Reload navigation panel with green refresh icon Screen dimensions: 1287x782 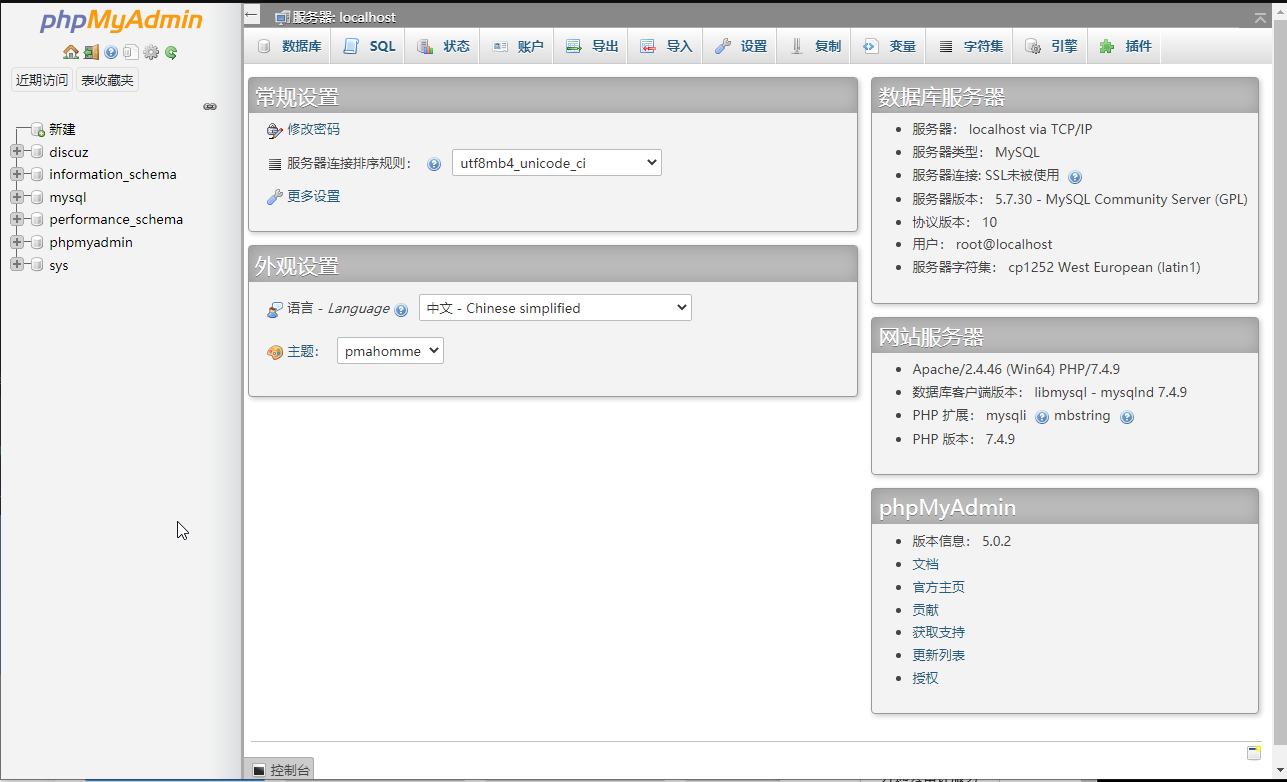coord(171,52)
